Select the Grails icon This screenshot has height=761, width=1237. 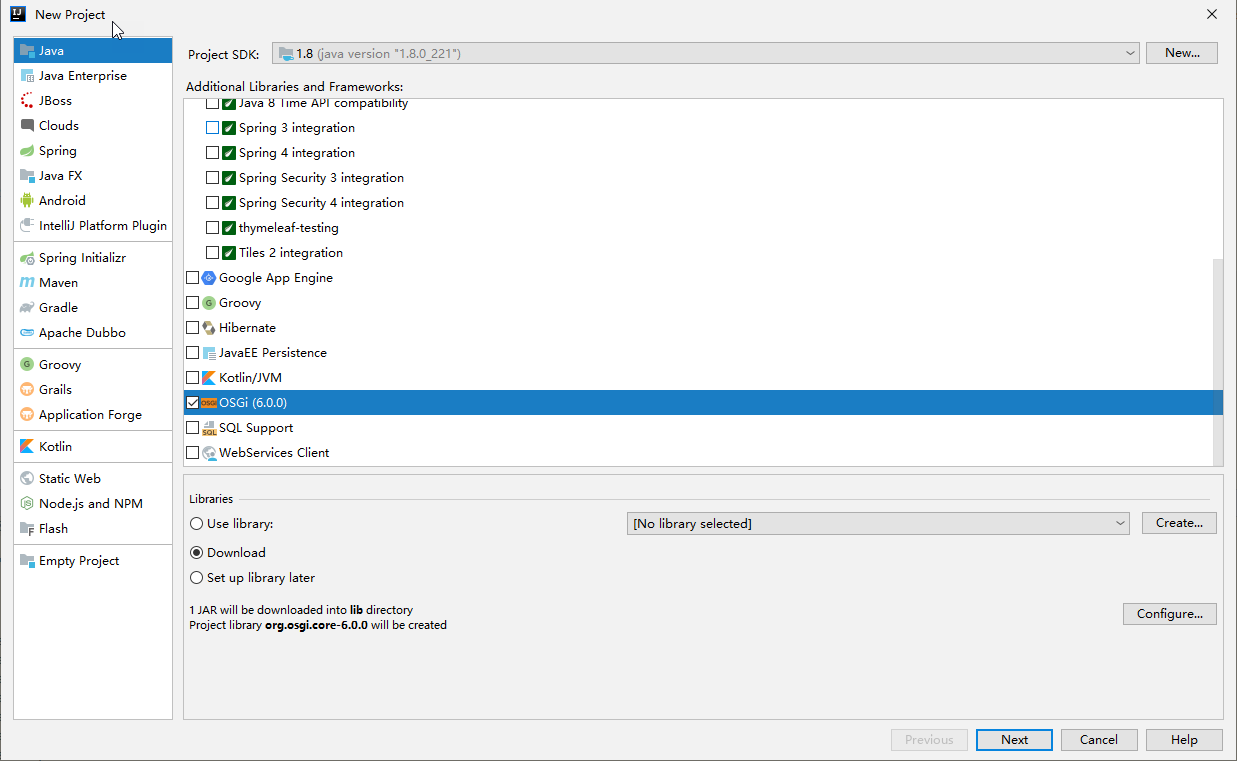(27, 390)
